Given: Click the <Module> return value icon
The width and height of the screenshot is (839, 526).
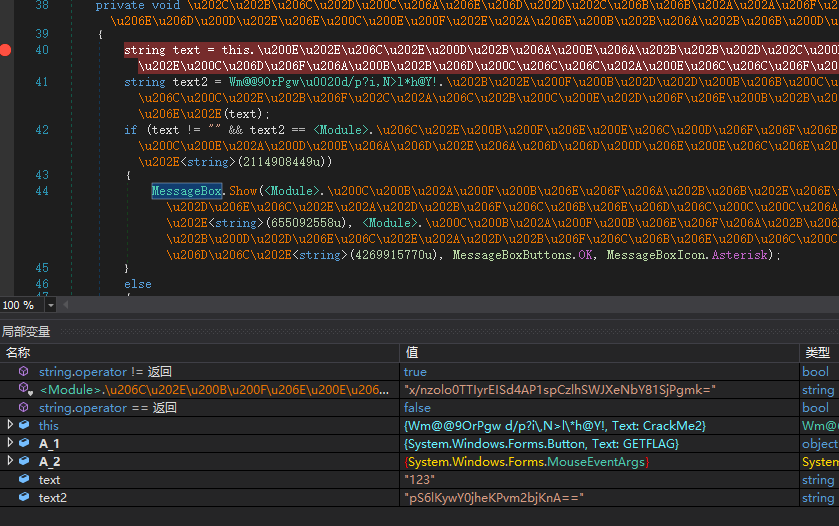Looking at the screenshot, I should 24,389.
